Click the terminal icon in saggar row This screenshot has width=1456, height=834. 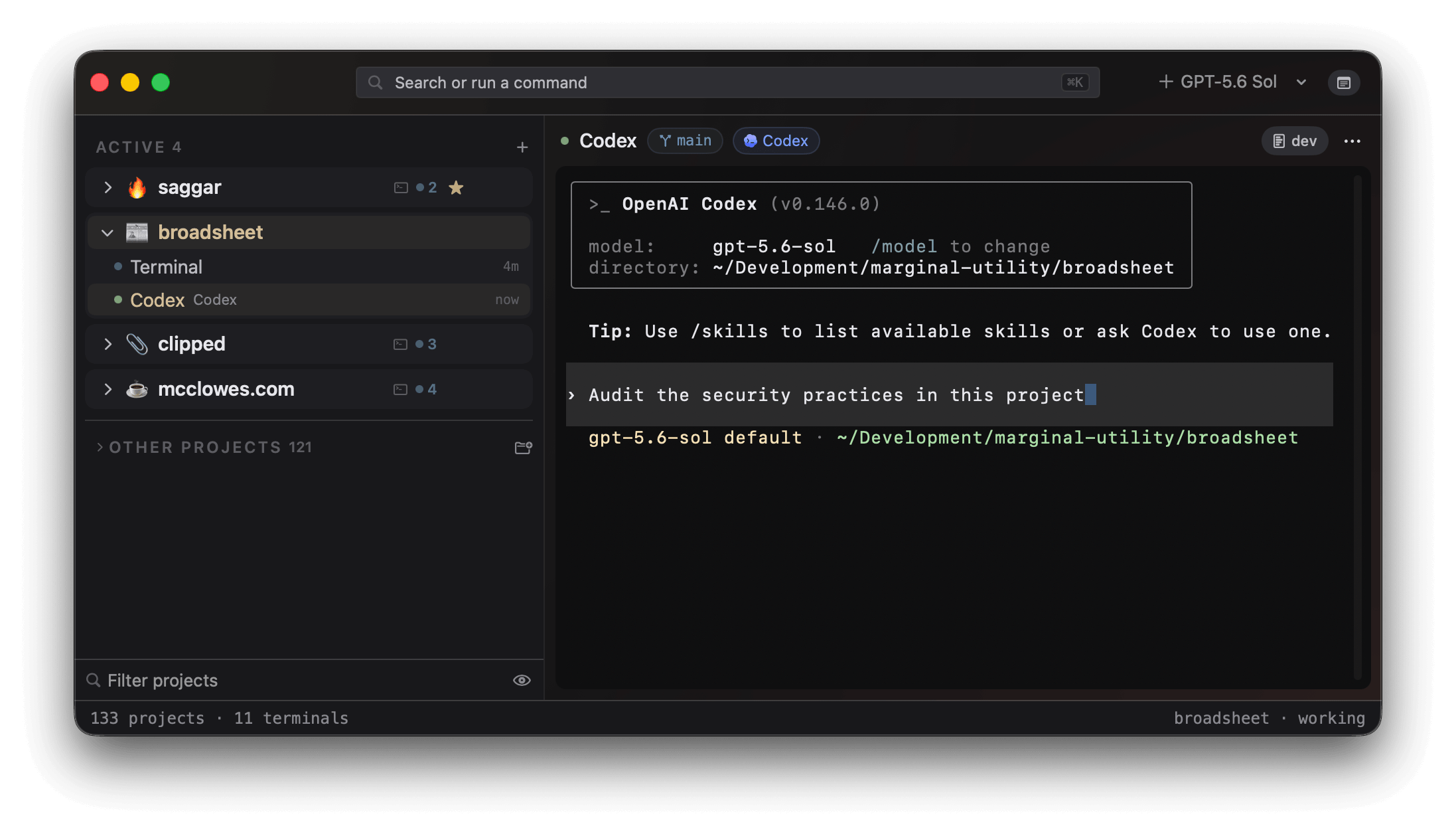pyautogui.click(x=401, y=188)
